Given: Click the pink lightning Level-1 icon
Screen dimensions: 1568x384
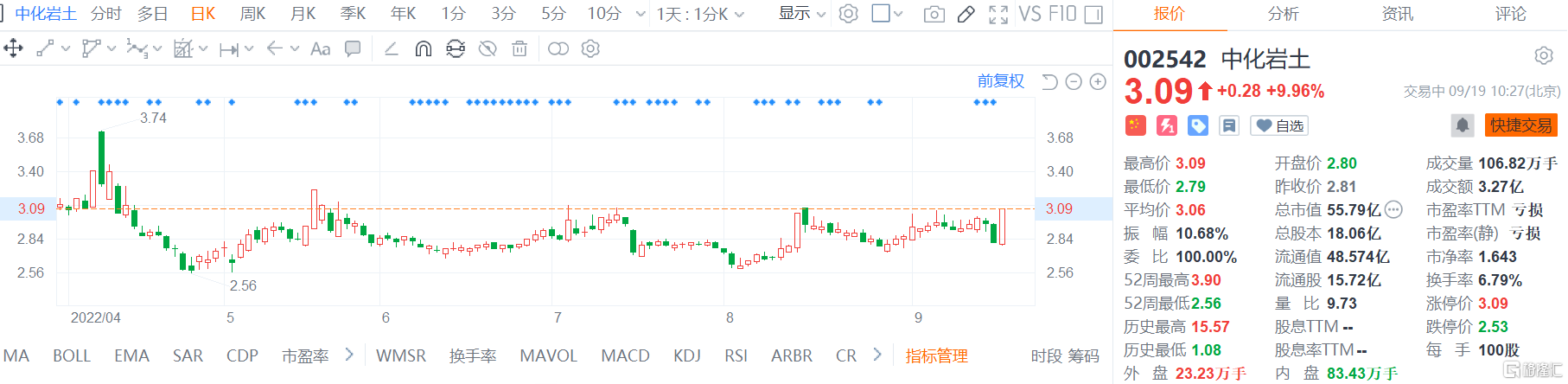Looking at the screenshot, I should (x=1167, y=125).
